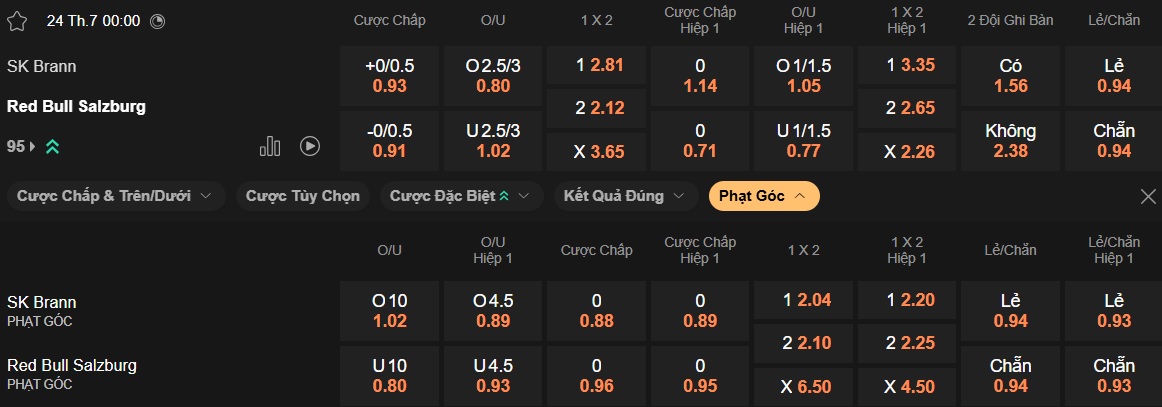The height and width of the screenshot is (407, 1162).
Task: Bet on SK Brann +0/0.5 handicap
Action: coord(389,76)
